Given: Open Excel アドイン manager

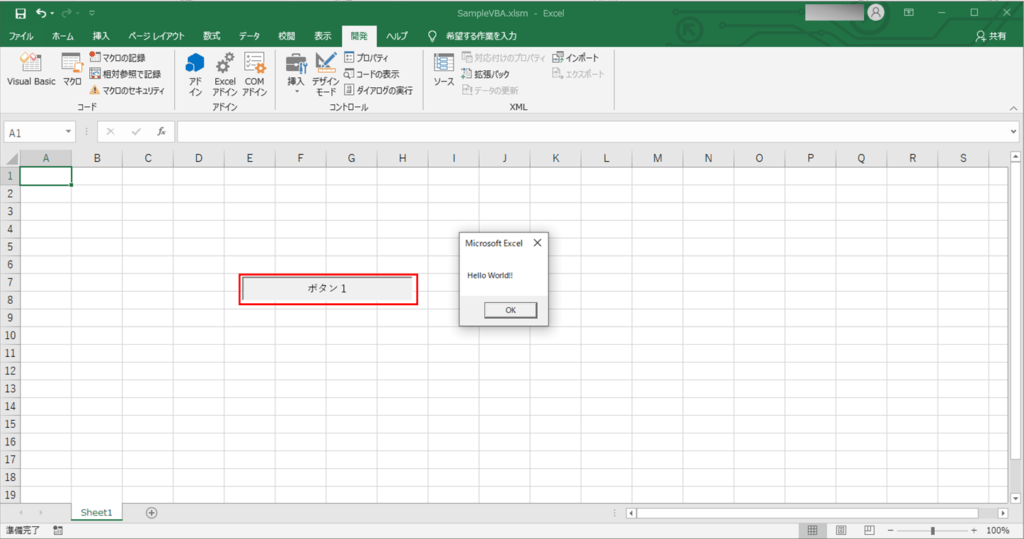Looking at the screenshot, I should pyautogui.click(x=225, y=74).
